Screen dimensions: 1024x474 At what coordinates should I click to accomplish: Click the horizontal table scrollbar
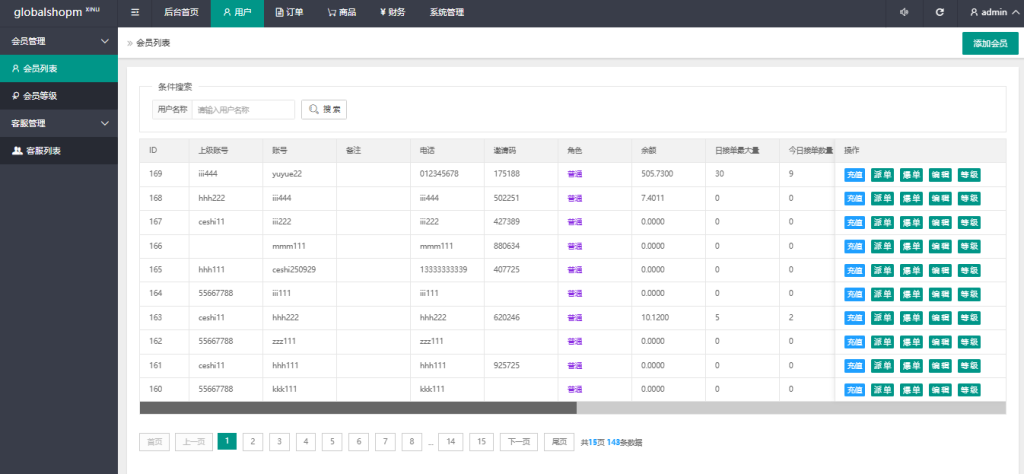click(358, 408)
